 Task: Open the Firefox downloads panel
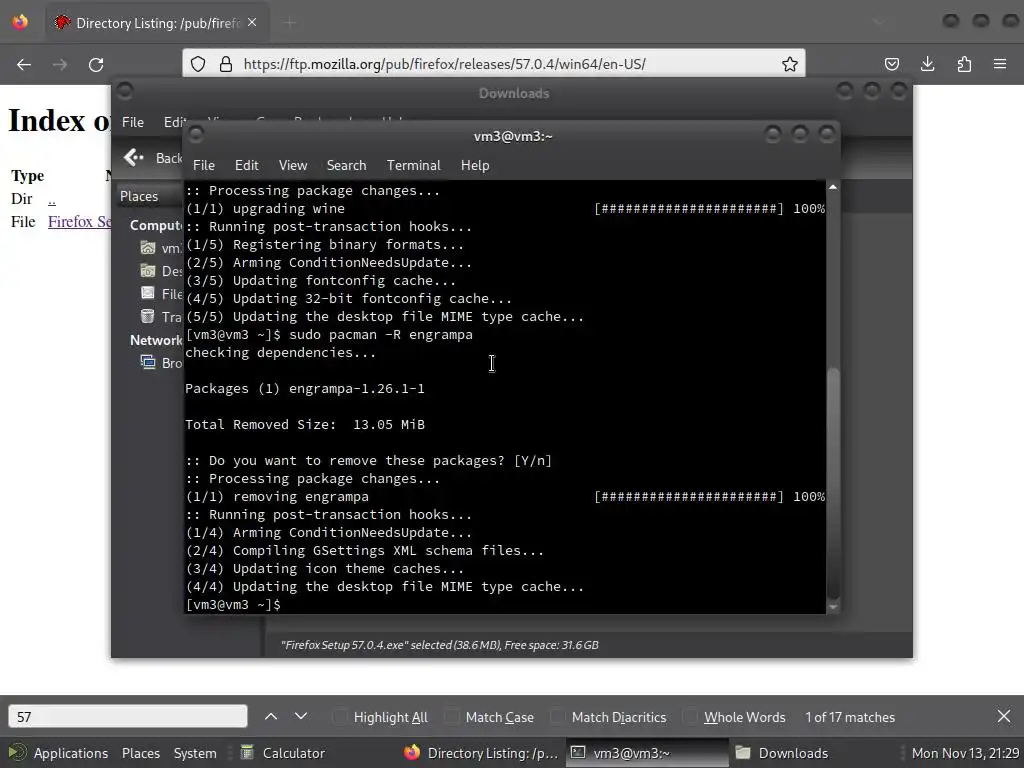927,64
